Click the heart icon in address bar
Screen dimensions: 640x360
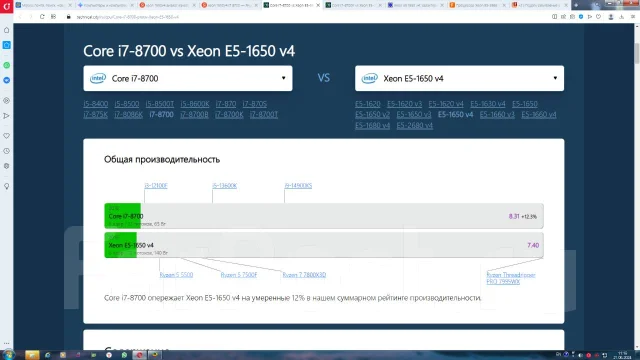[x=598, y=17]
